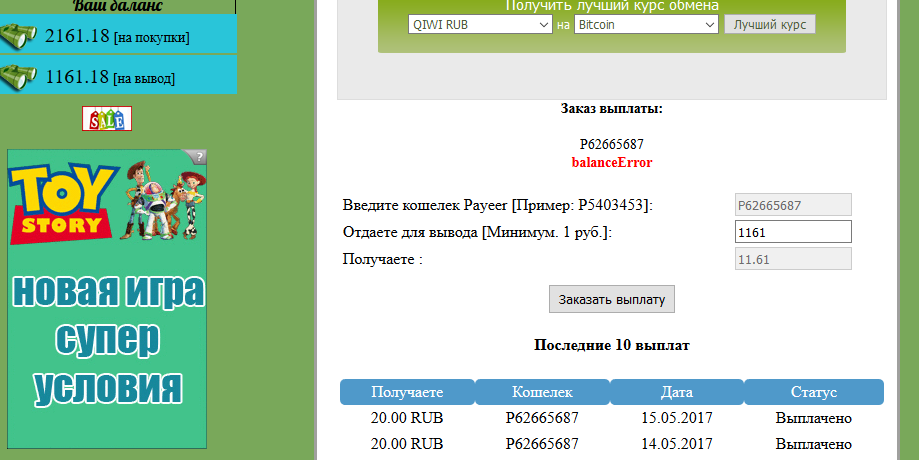
Task: Click the 1161.18 на вывод balance
Action: pos(110,77)
